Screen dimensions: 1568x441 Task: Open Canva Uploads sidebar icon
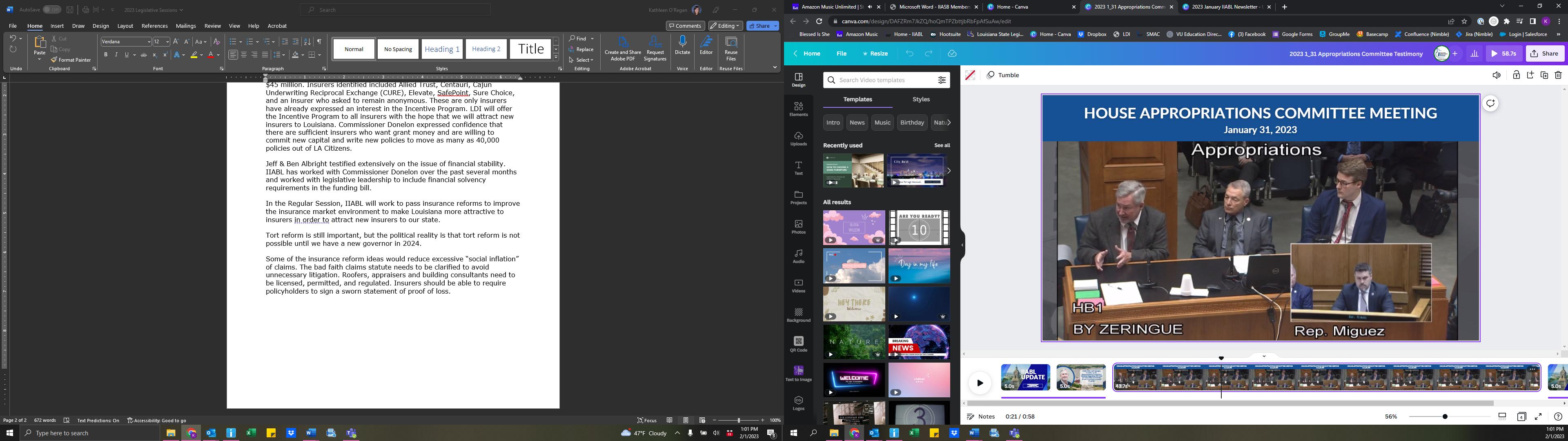798,138
